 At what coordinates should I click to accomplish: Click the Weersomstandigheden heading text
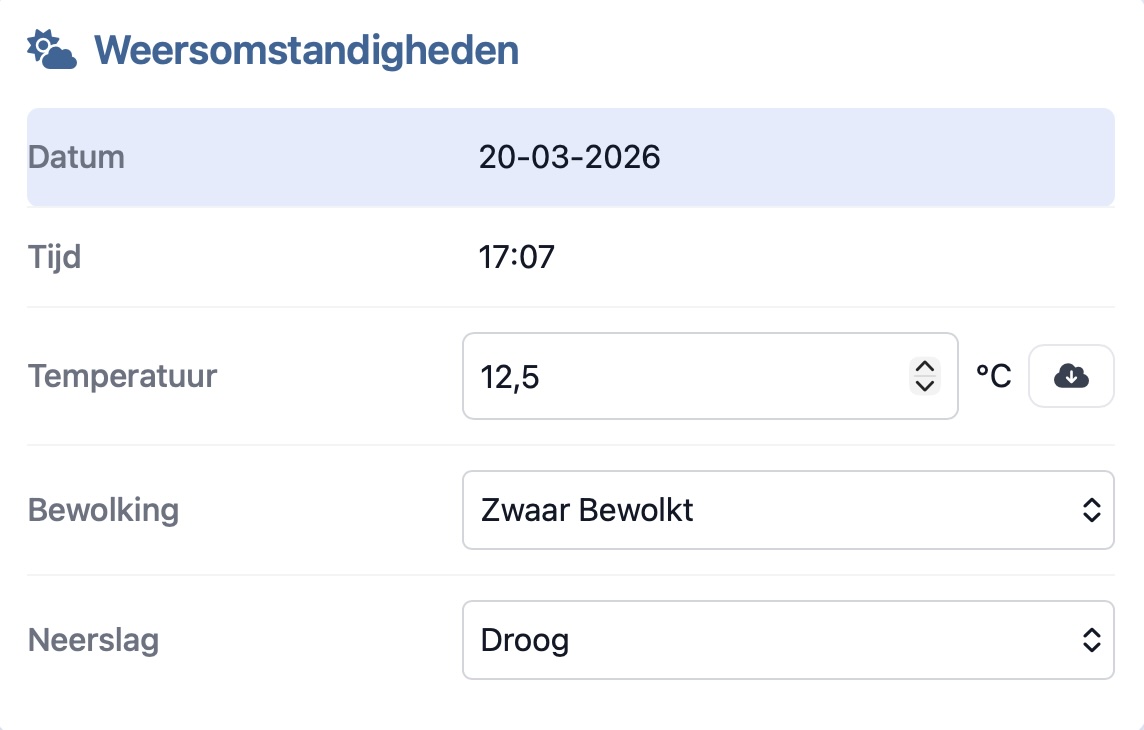[305, 49]
